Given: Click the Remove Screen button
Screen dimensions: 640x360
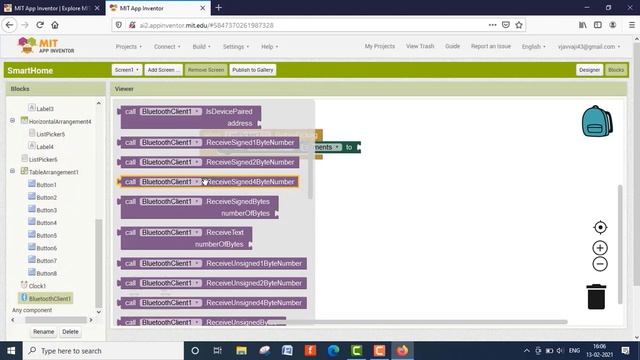Looking at the screenshot, I should [206, 70].
